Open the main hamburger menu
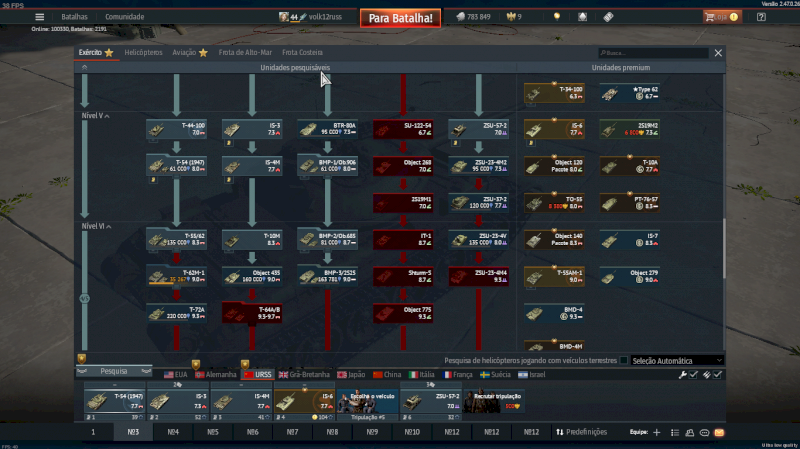This screenshot has width=800, height=449. coord(39,17)
